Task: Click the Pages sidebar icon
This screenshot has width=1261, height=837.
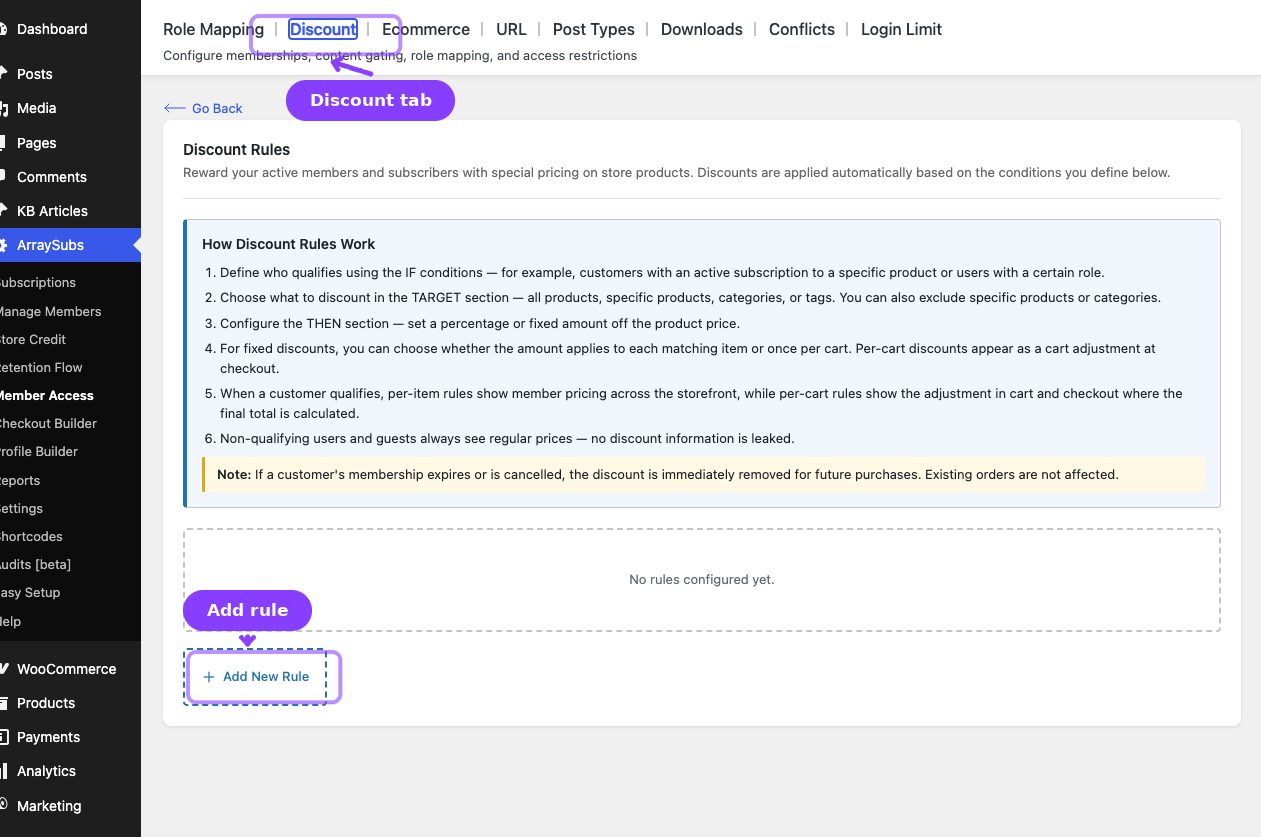Action: tap(4, 142)
